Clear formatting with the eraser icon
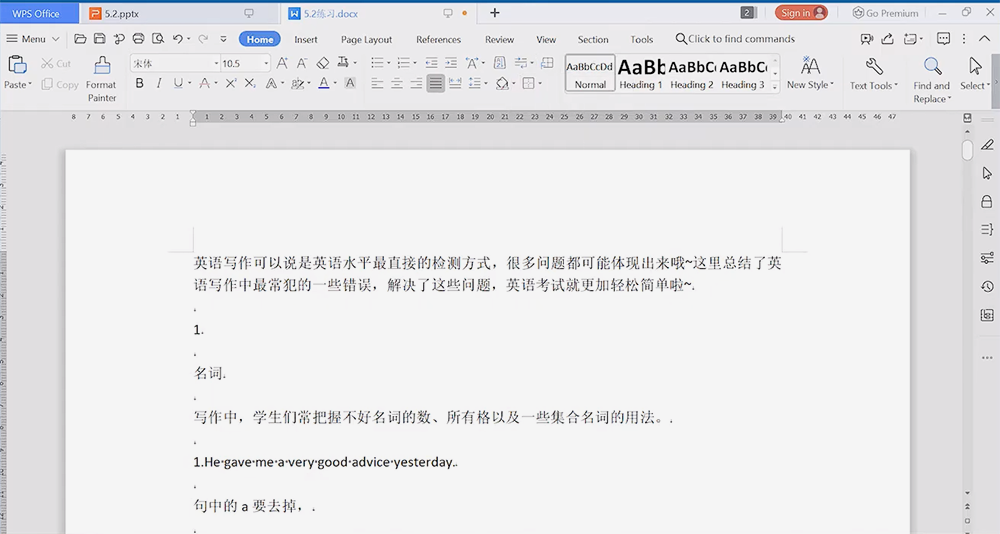 pos(323,63)
